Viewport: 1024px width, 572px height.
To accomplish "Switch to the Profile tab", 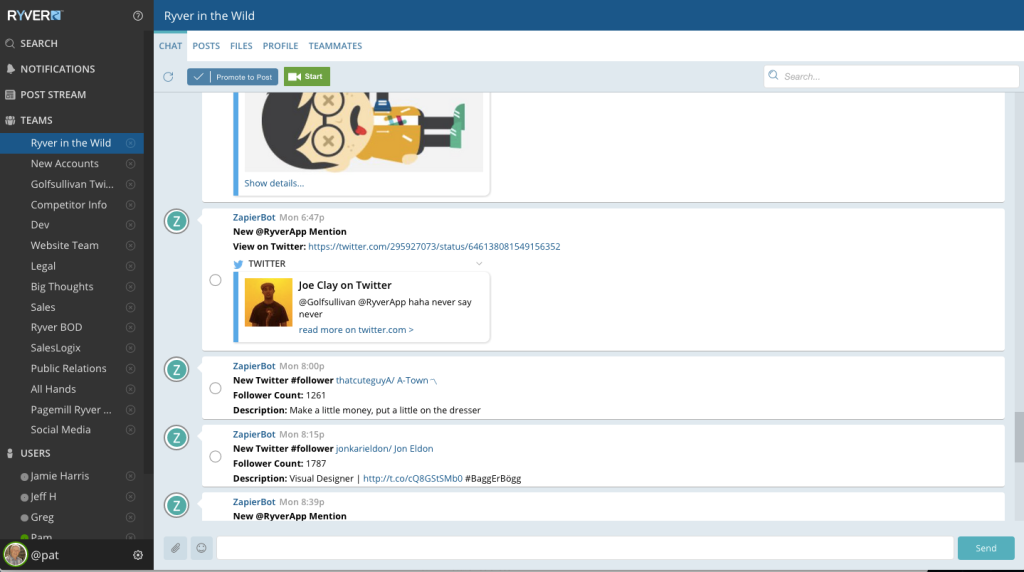I will [280, 46].
